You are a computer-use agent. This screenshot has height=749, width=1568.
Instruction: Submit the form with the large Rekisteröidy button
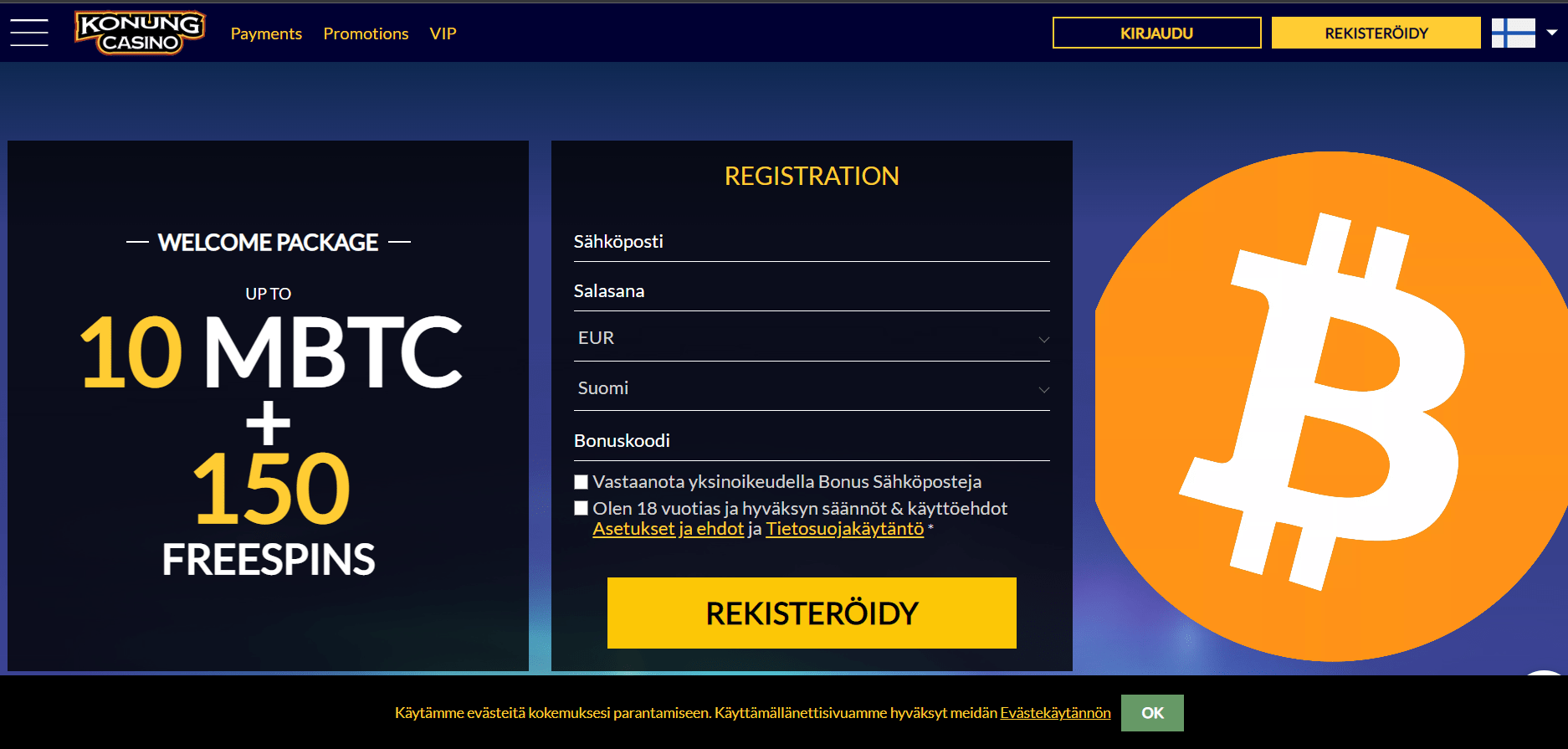point(812,613)
